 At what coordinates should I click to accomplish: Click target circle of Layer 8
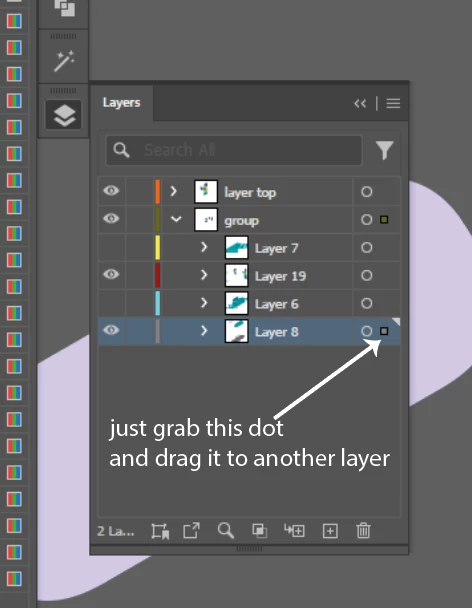[367, 331]
